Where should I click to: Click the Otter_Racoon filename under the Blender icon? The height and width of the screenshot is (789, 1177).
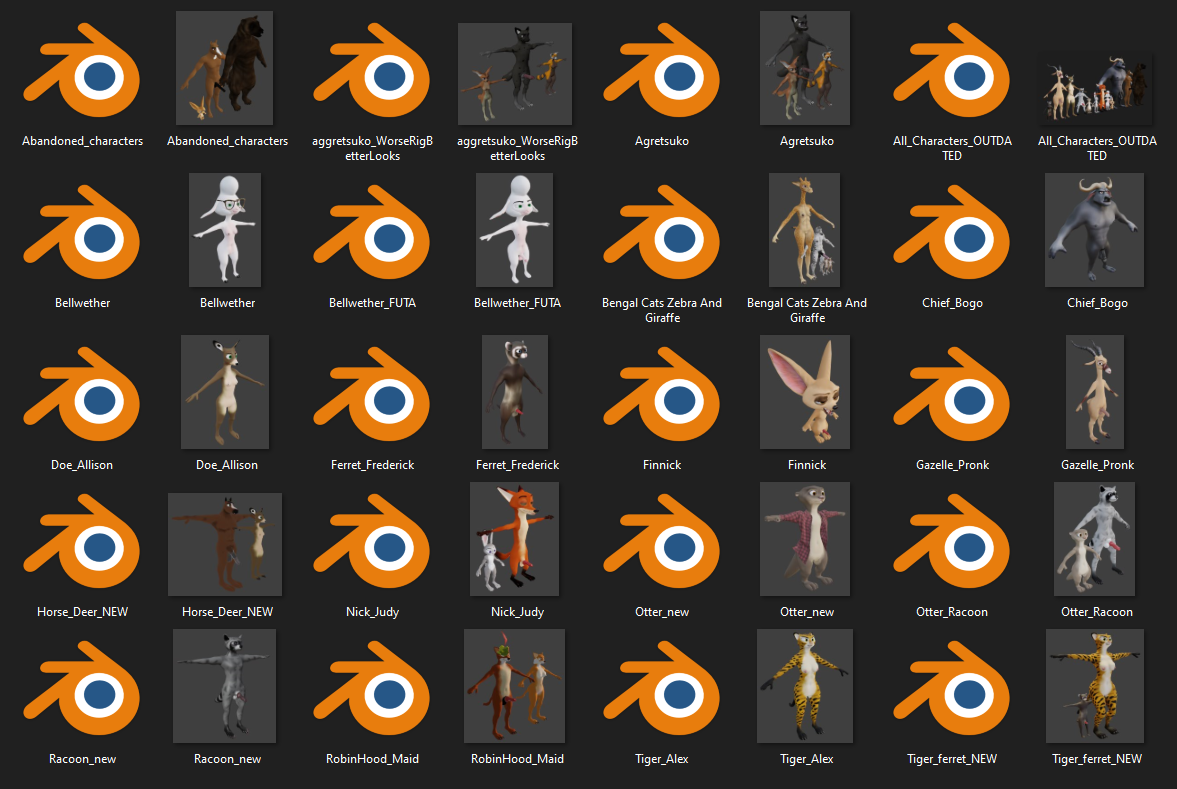[952, 612]
